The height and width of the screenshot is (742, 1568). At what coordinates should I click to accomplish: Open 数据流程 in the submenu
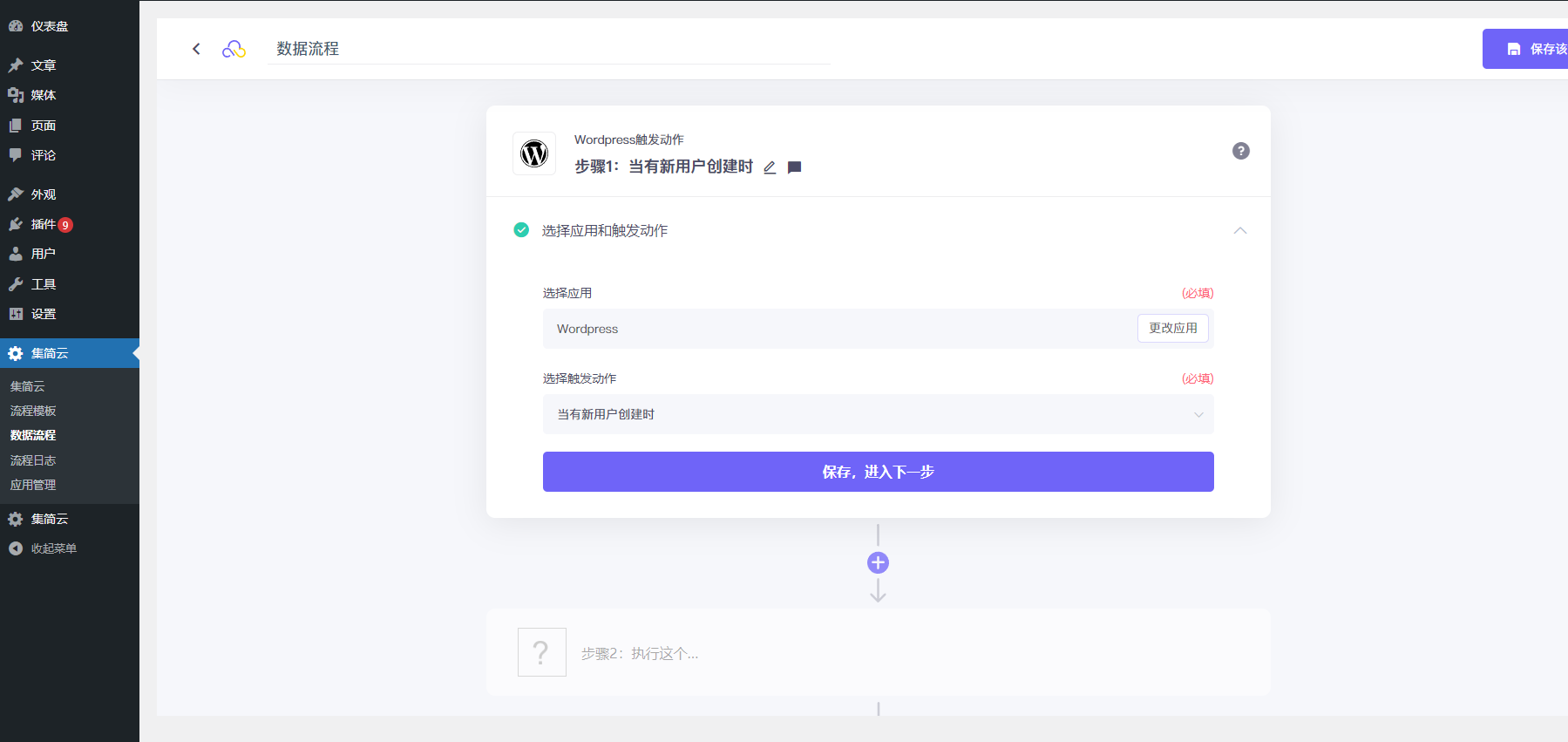click(33, 435)
